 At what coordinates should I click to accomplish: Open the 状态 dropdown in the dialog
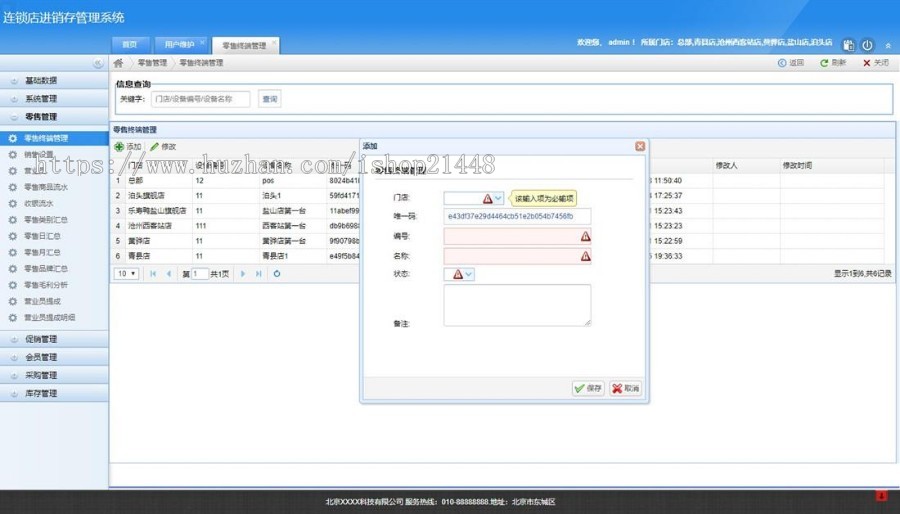(468, 274)
